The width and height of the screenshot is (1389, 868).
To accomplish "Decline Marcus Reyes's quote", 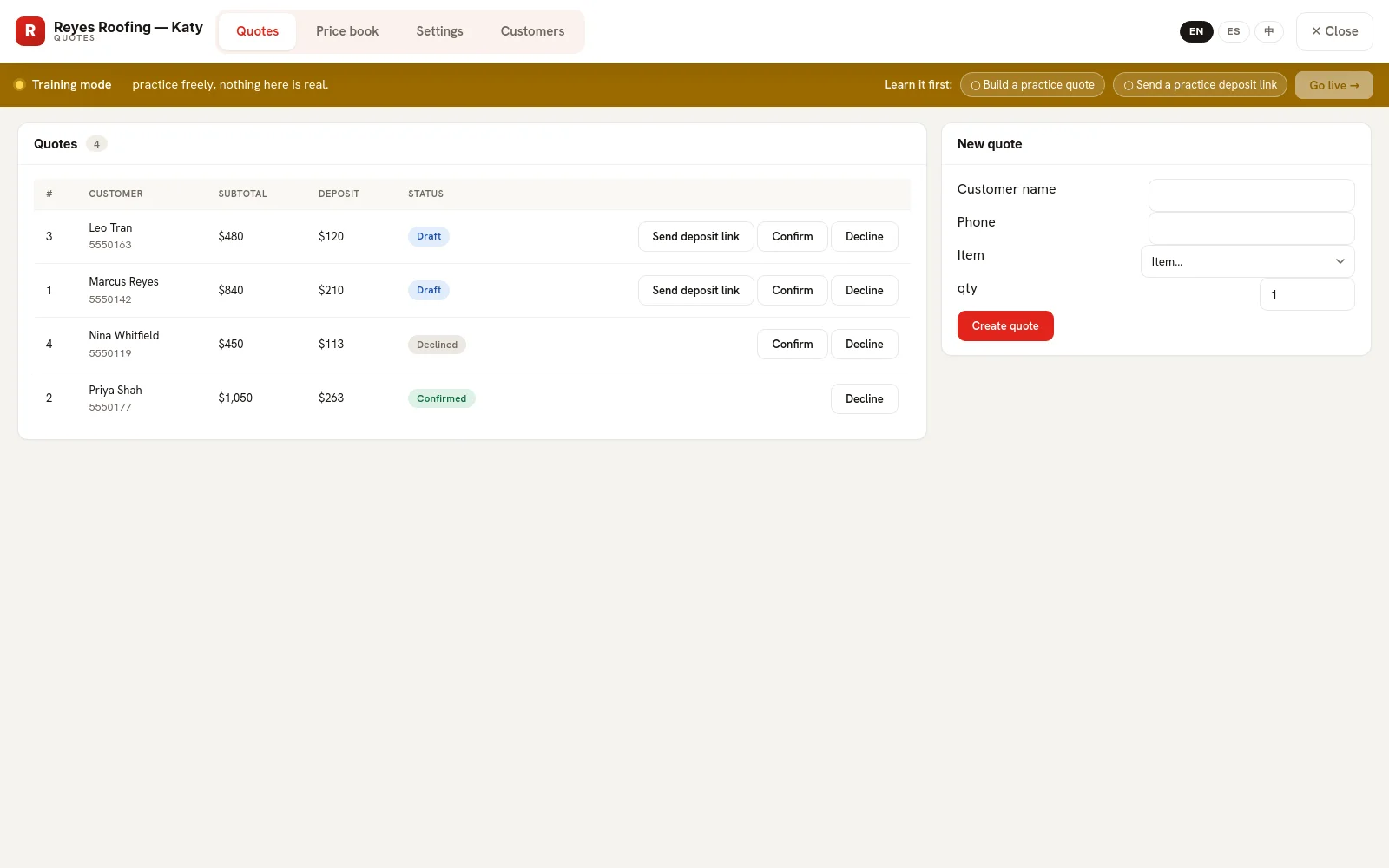I will pos(865,291).
